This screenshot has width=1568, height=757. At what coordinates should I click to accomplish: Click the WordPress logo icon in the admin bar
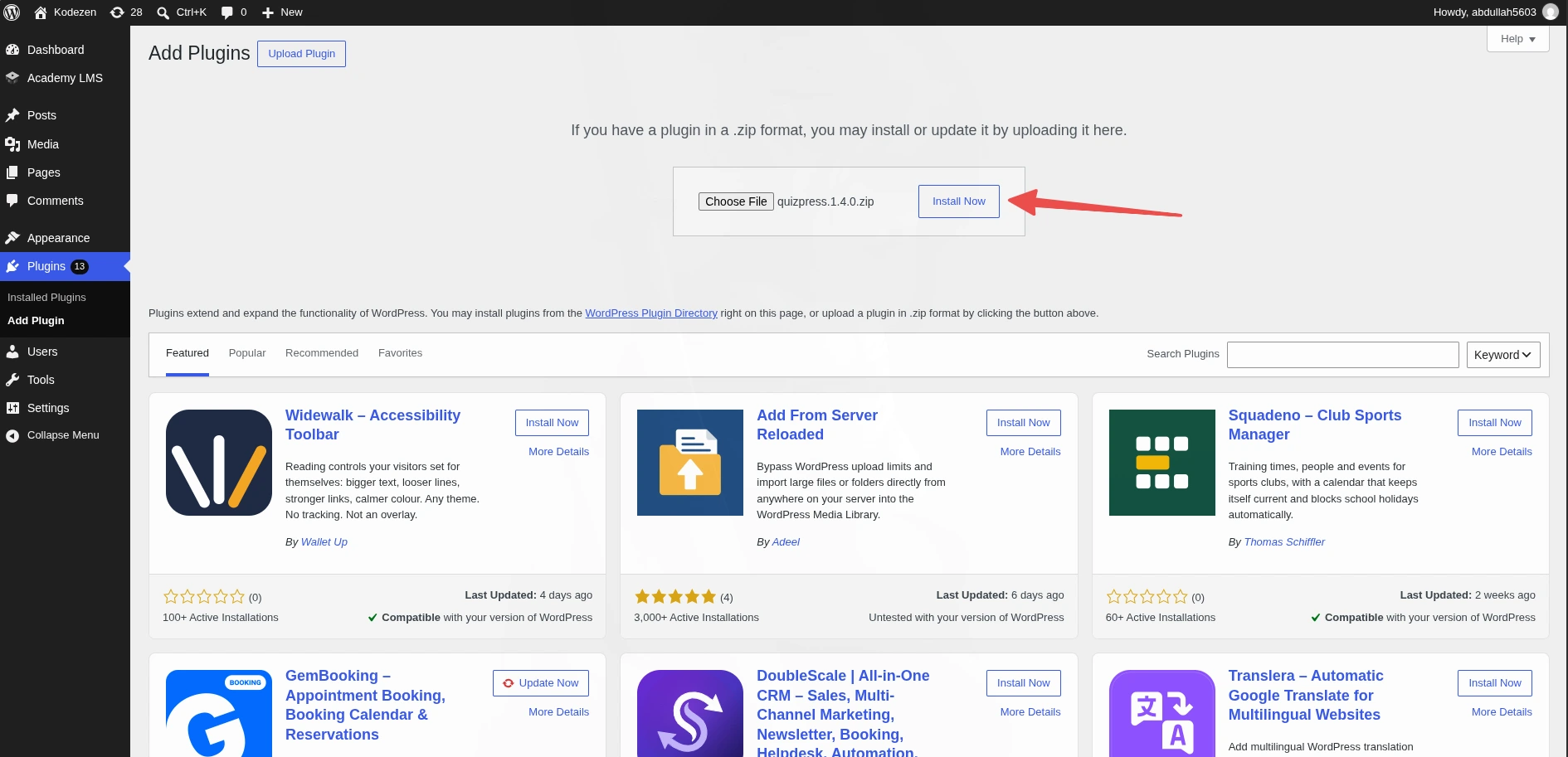(12, 12)
